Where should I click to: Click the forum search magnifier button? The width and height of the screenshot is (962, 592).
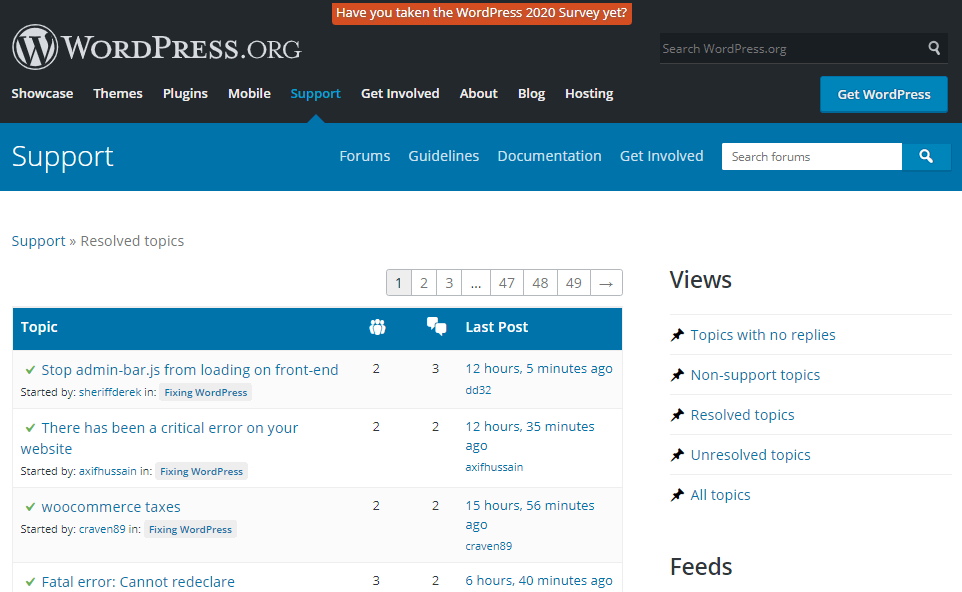click(926, 156)
